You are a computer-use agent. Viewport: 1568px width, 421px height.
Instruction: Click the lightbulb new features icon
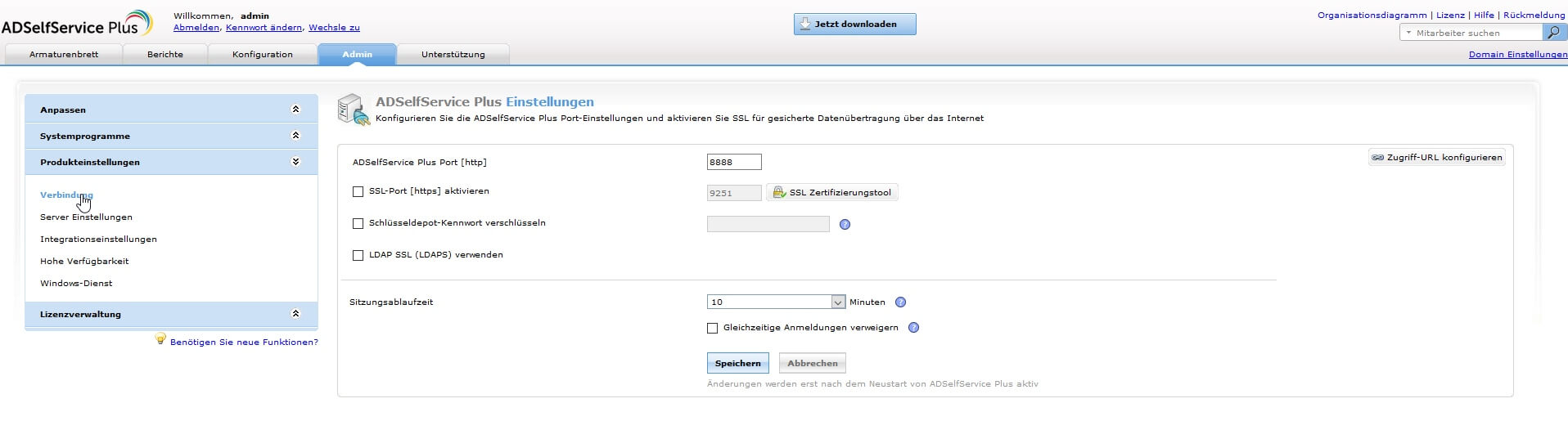(x=160, y=339)
